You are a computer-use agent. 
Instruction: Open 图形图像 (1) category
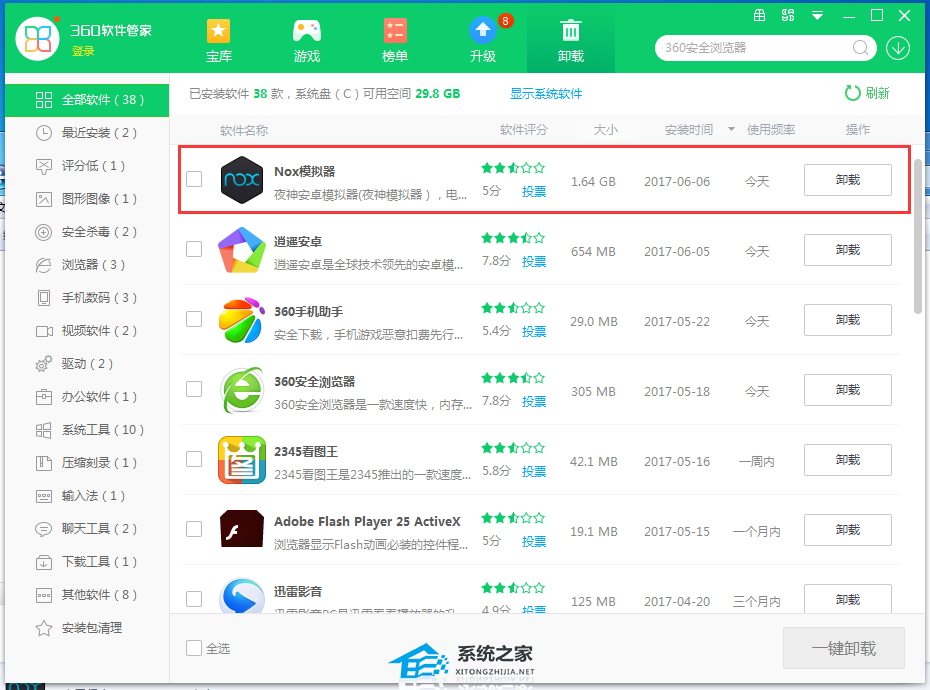(x=87, y=199)
